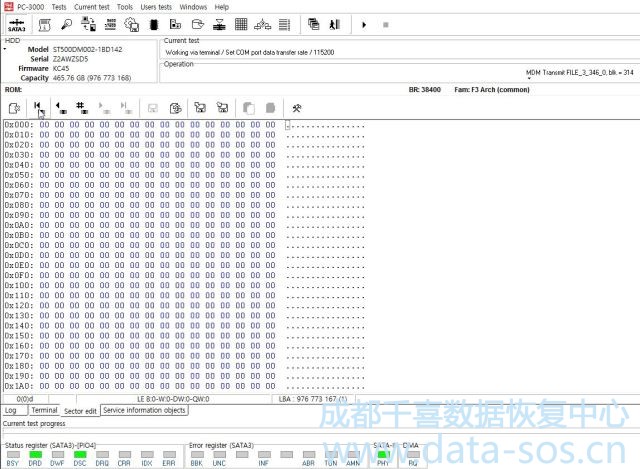
Task: Click the translator hierarchy diagram icon
Action: pos(262,25)
